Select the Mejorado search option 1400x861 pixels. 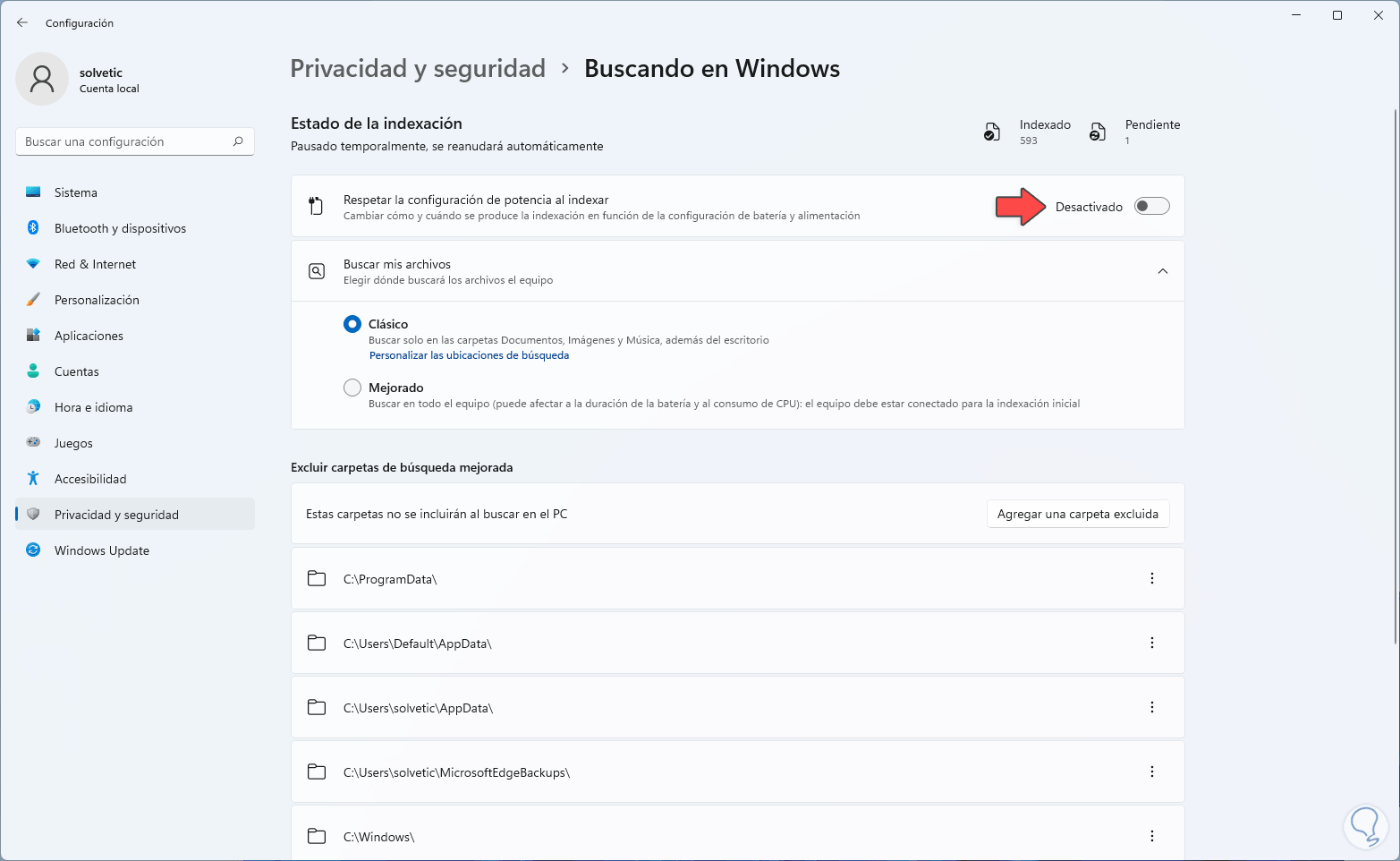click(352, 388)
